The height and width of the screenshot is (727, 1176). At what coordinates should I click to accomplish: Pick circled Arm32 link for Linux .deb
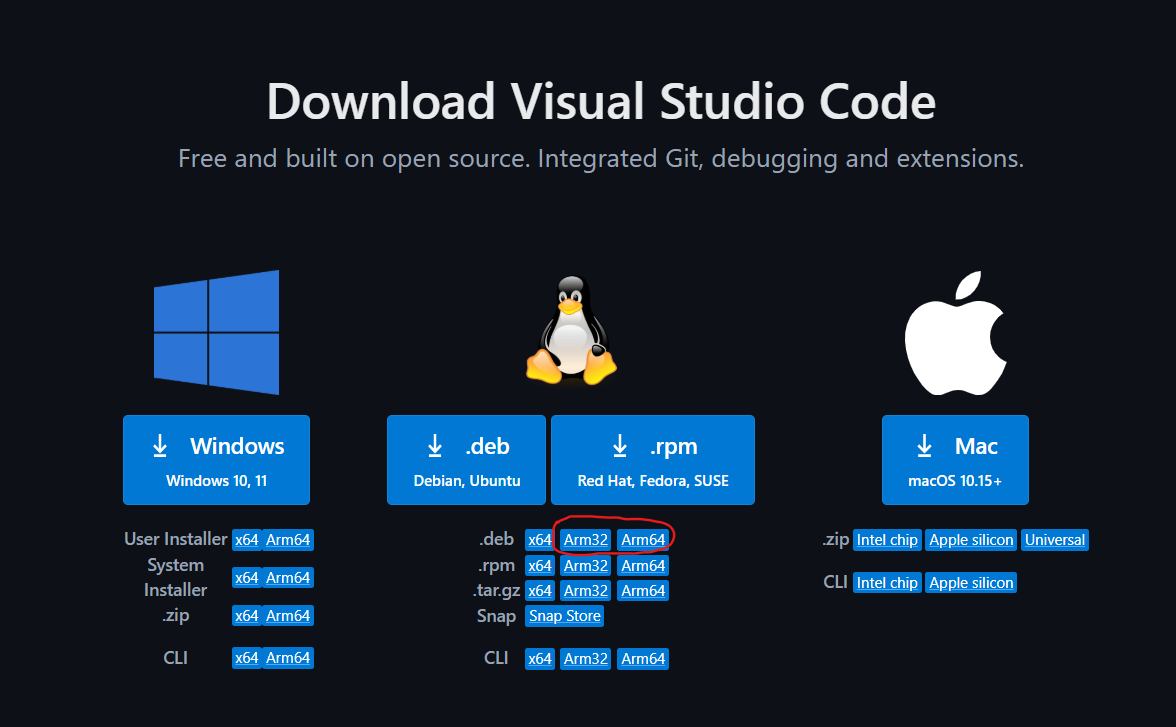[x=585, y=540]
